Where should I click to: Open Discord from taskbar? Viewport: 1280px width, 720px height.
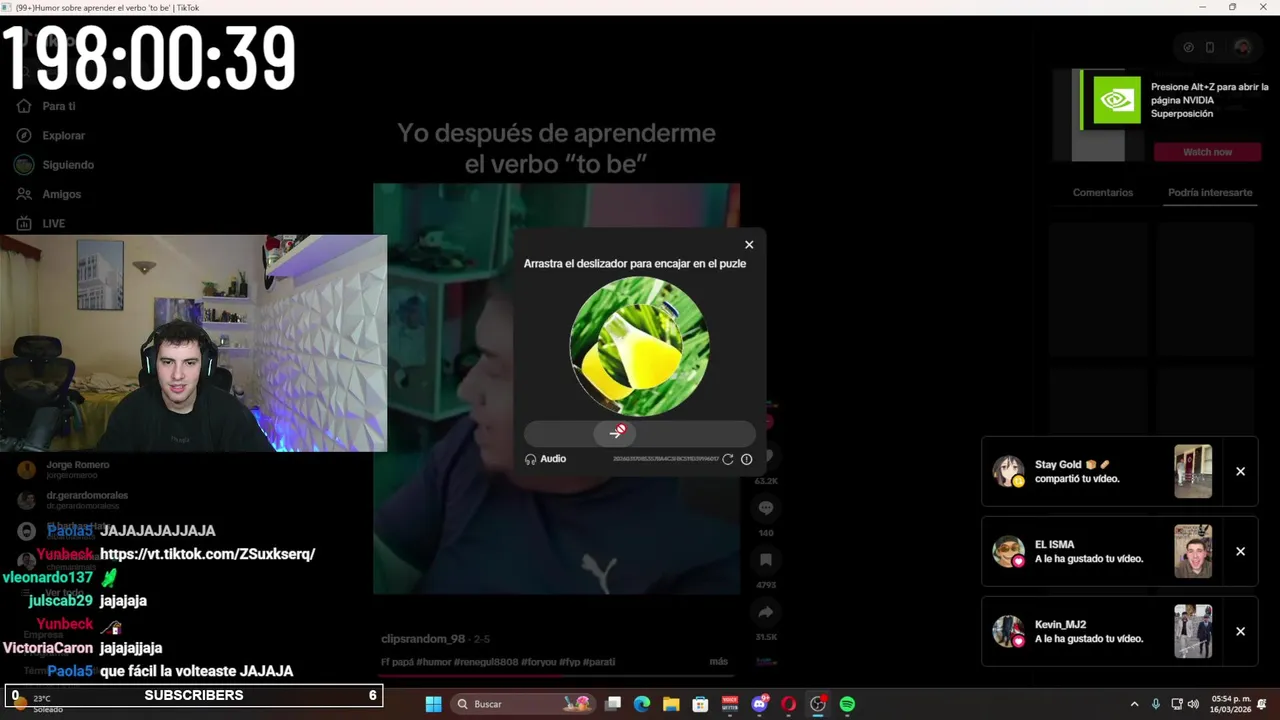click(759, 704)
